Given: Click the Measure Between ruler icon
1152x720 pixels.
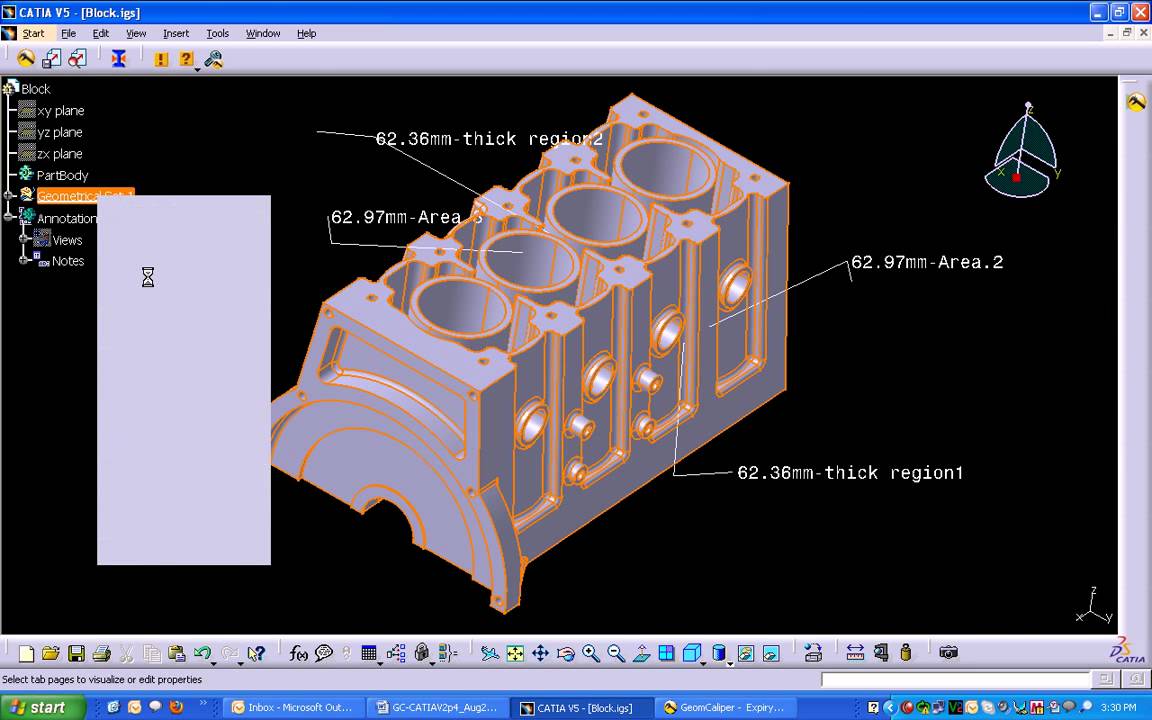Looking at the screenshot, I should pos(855,652).
